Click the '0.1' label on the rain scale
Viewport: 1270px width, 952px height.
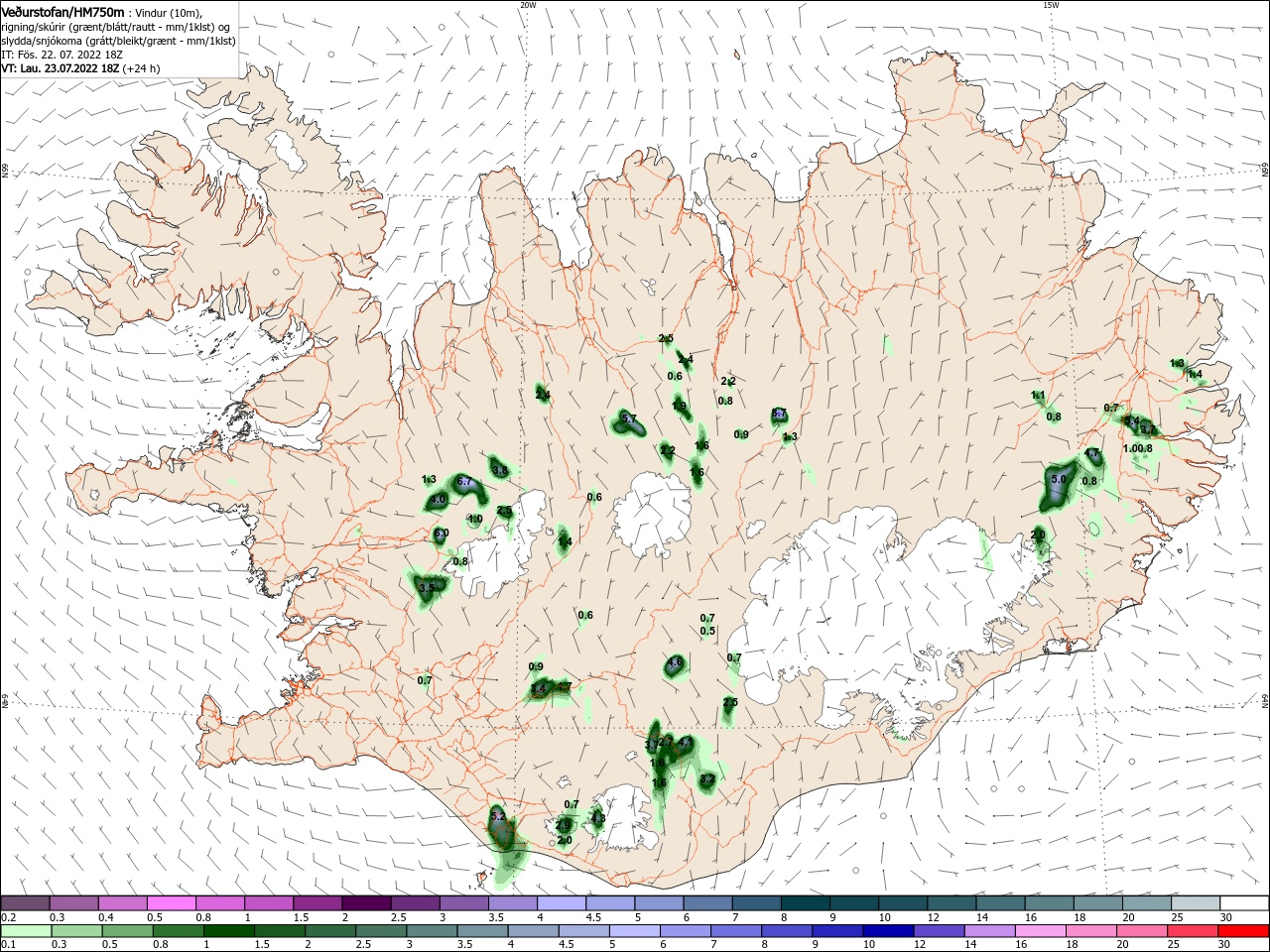point(9,944)
